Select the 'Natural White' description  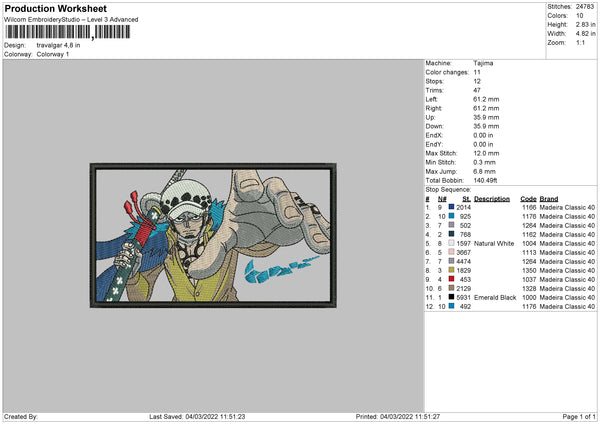[x=494, y=243]
